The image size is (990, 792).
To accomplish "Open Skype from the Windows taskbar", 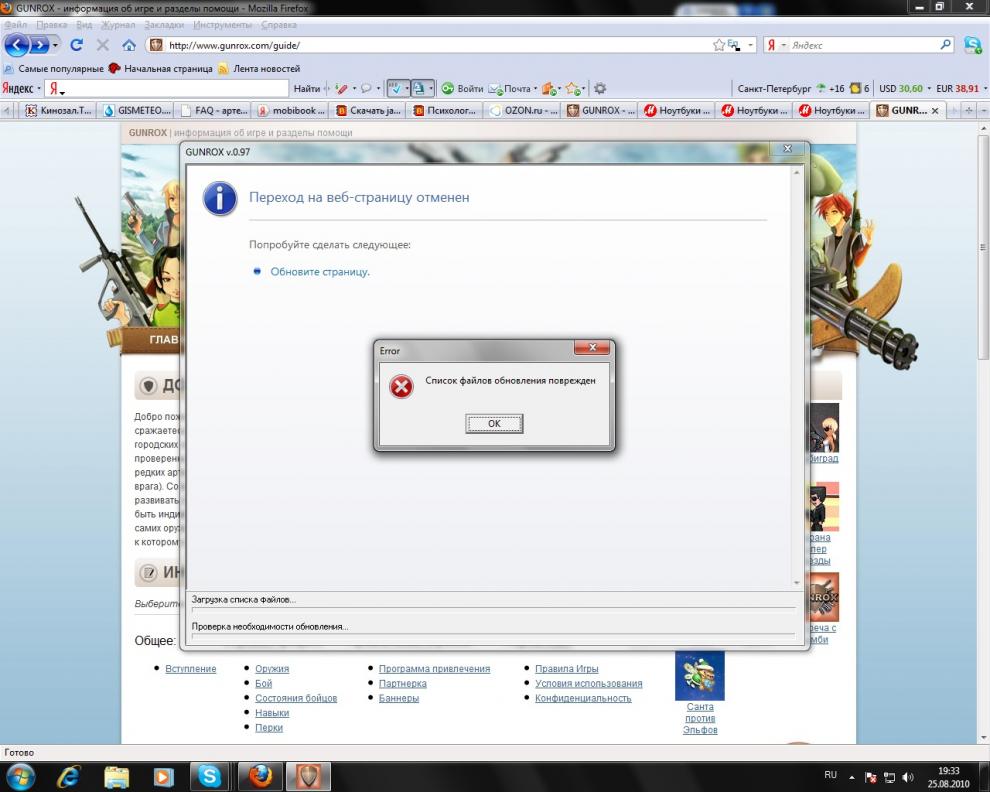I will [x=210, y=776].
